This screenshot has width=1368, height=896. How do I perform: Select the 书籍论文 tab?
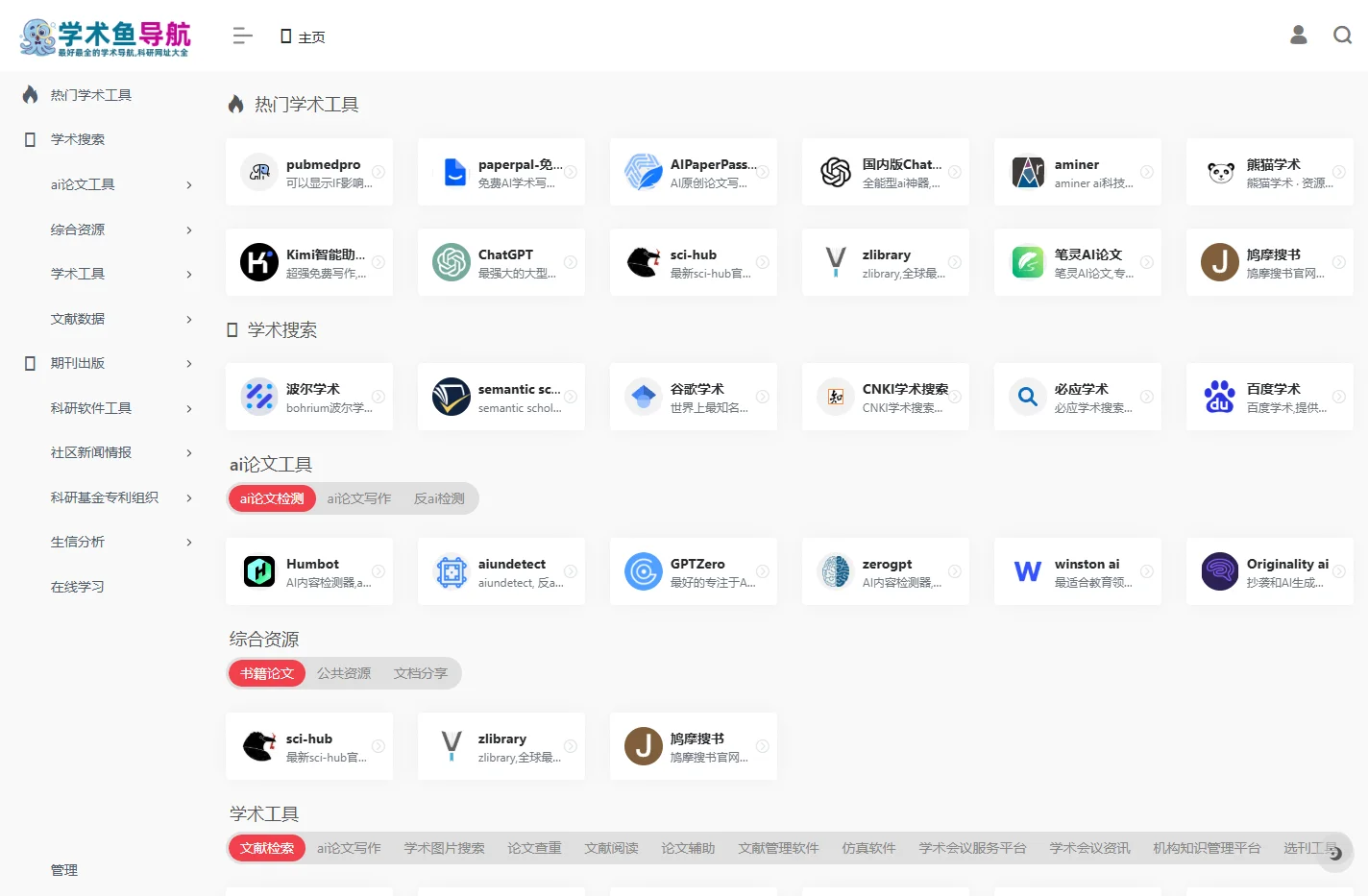click(x=267, y=673)
